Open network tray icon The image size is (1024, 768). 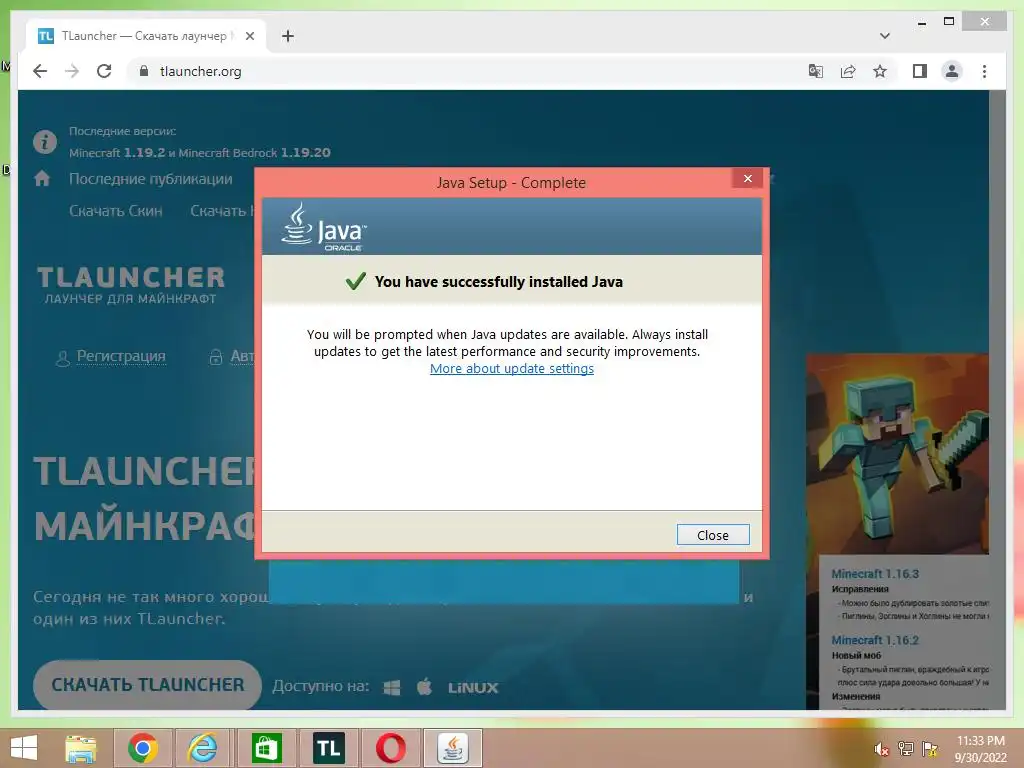(906, 749)
